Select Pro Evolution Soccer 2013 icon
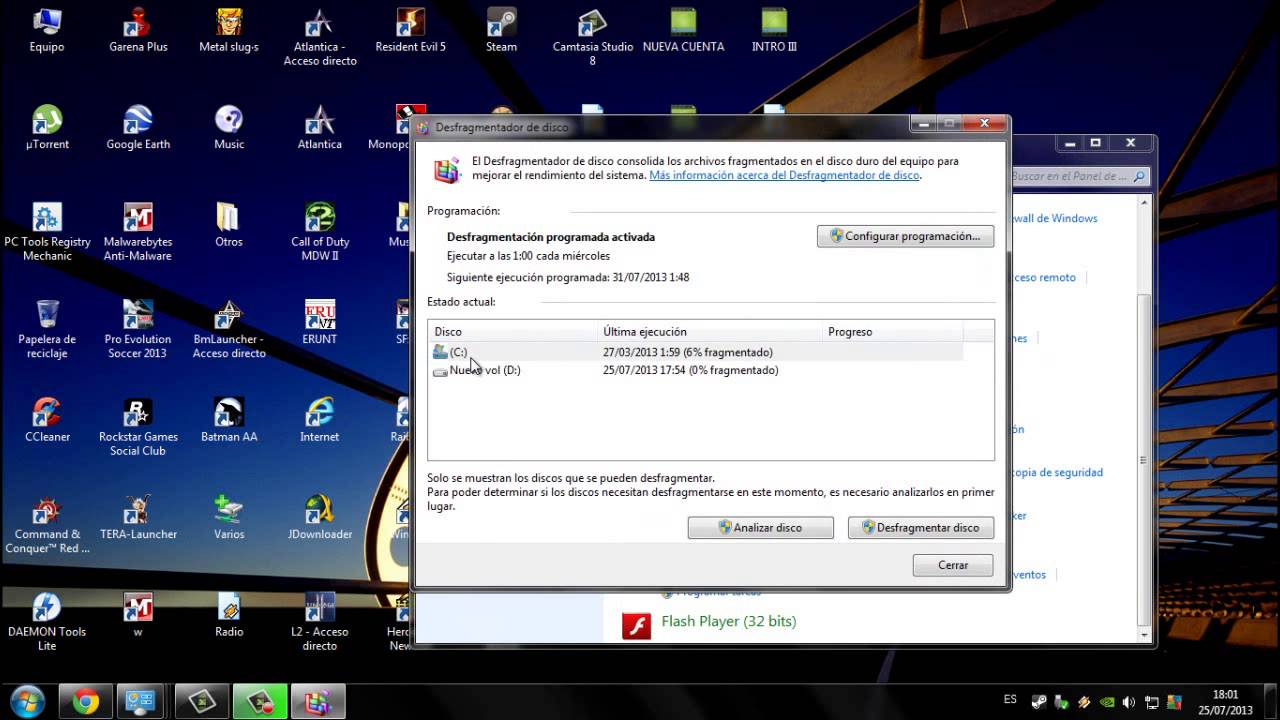Viewport: 1280px width, 720px height. 138,329
